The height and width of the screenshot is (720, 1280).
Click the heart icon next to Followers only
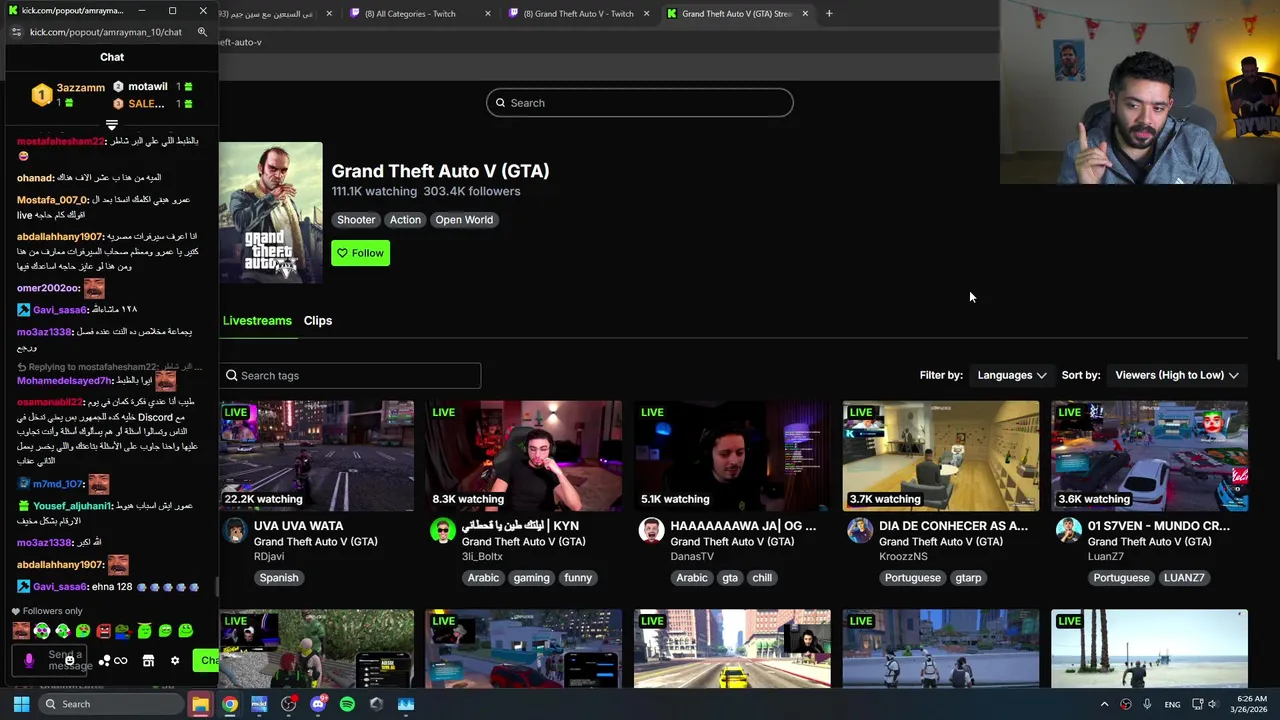click(16, 611)
